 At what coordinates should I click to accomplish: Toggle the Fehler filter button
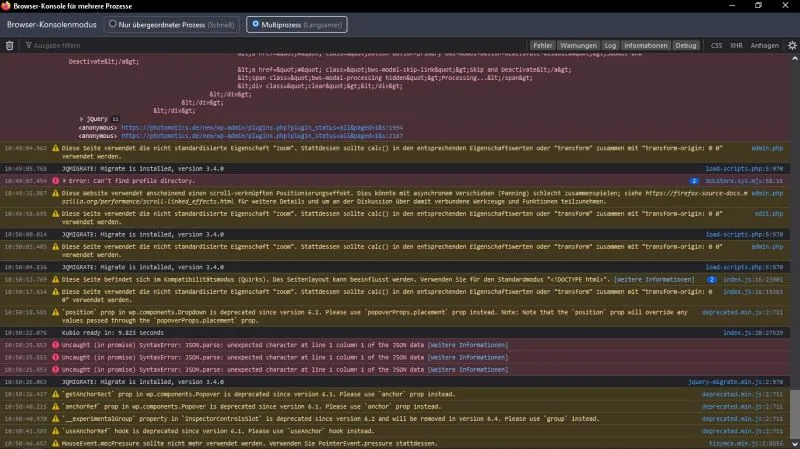click(542, 45)
